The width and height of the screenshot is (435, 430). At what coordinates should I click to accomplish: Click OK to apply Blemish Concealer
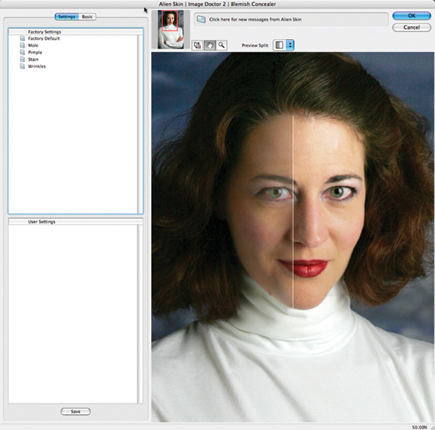click(412, 16)
